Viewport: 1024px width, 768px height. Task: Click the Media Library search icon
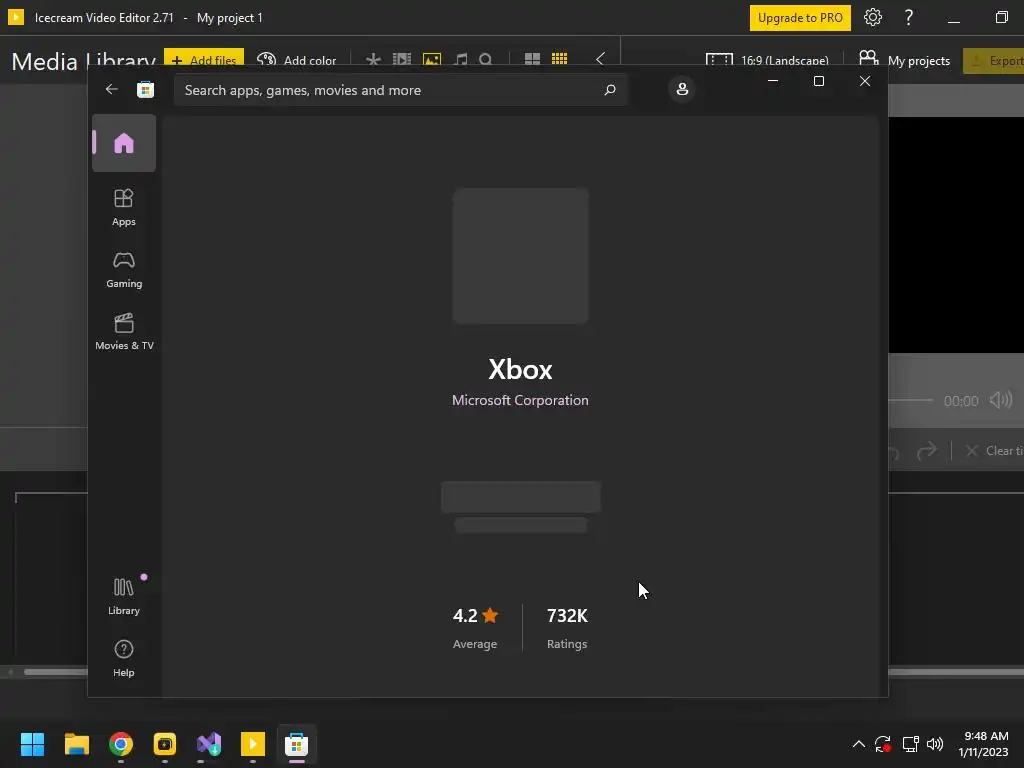pos(485,60)
